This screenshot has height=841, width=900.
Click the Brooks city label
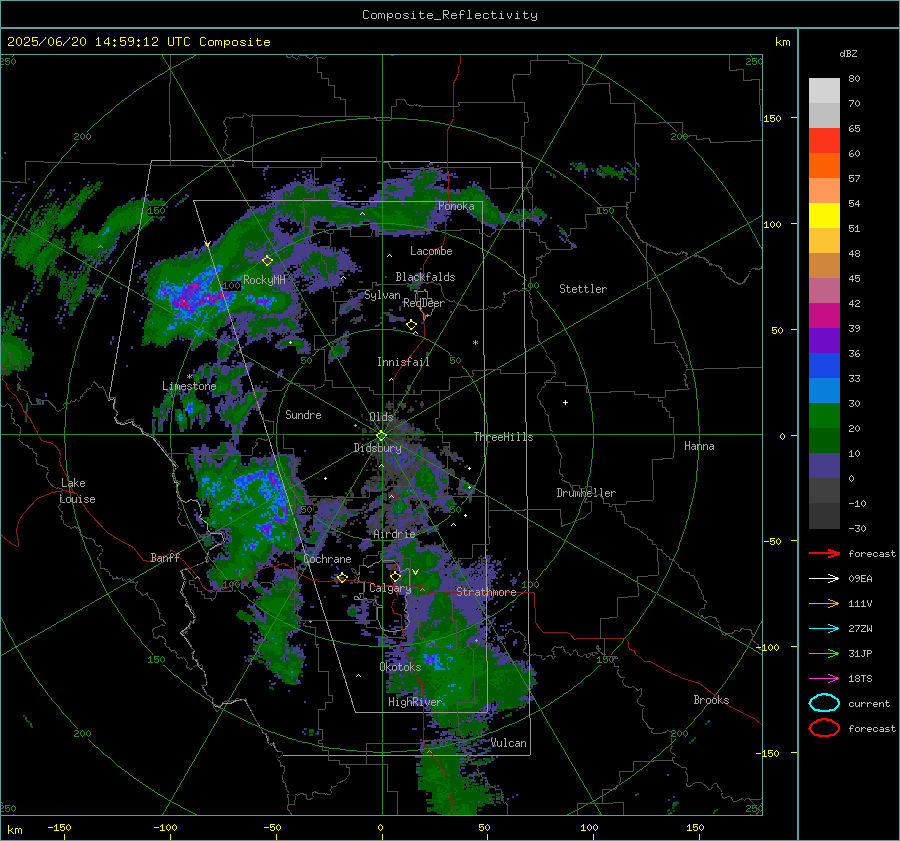point(711,700)
